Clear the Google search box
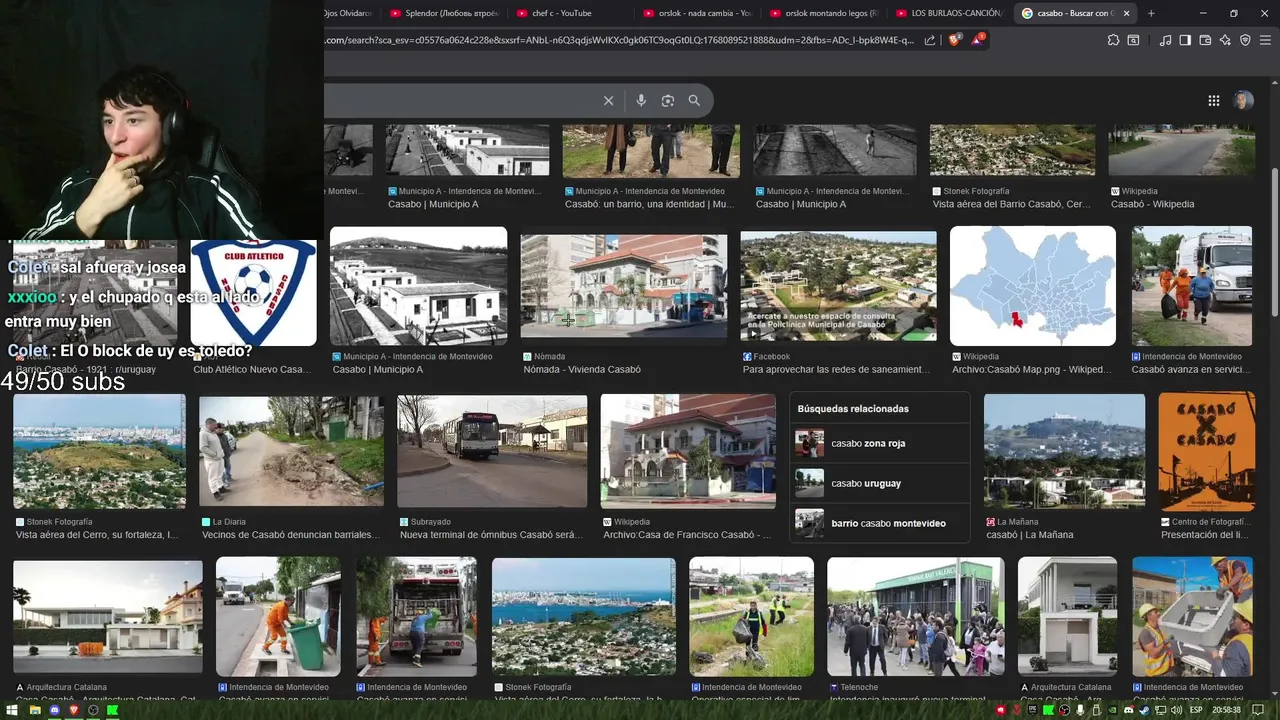 coord(608,100)
